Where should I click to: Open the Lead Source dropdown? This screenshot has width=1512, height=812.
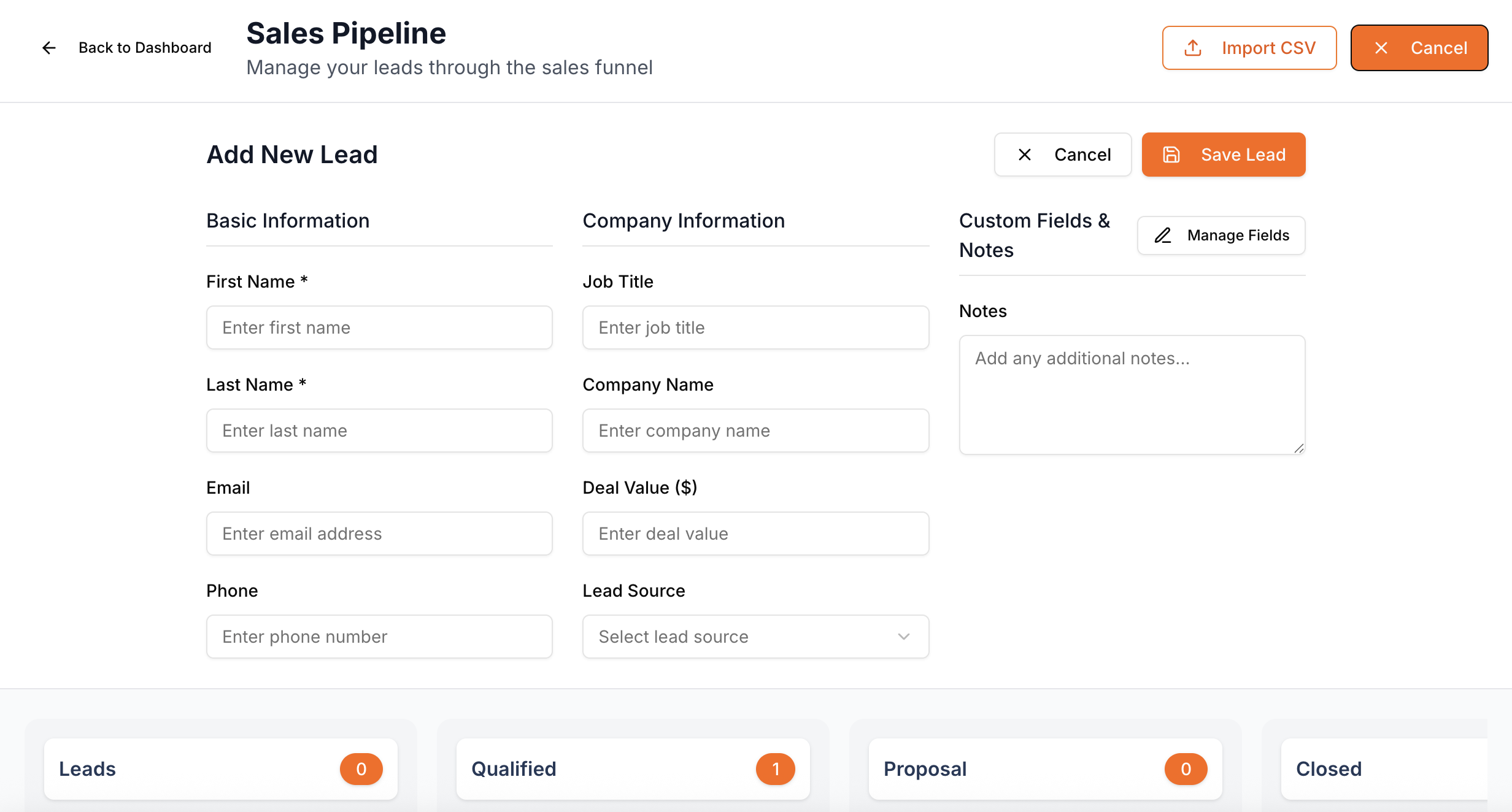click(755, 637)
